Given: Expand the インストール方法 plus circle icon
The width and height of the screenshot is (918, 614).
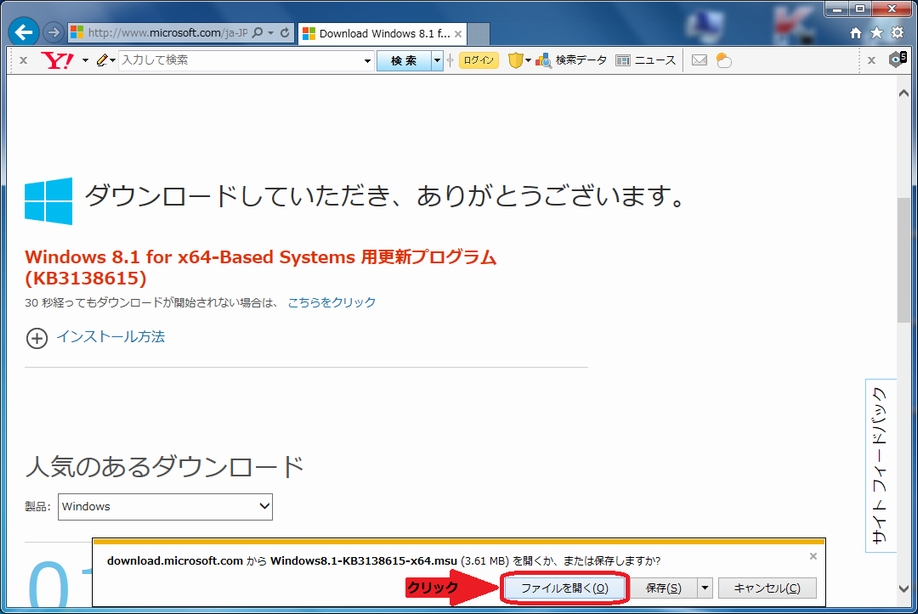Looking at the screenshot, I should click(x=37, y=338).
